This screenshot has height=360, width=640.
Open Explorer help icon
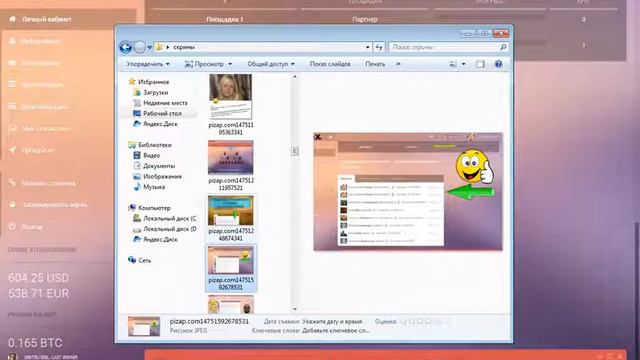pyautogui.click(x=498, y=64)
